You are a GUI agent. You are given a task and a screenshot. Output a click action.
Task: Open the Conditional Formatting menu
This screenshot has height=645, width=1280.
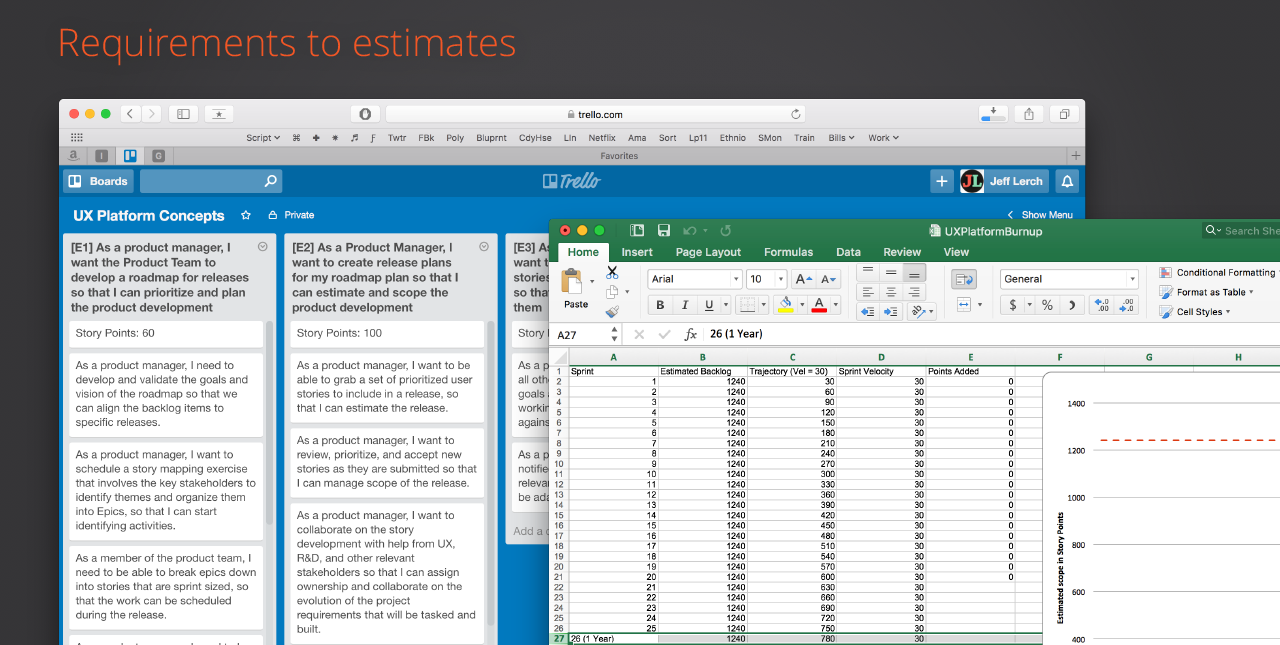(1218, 272)
